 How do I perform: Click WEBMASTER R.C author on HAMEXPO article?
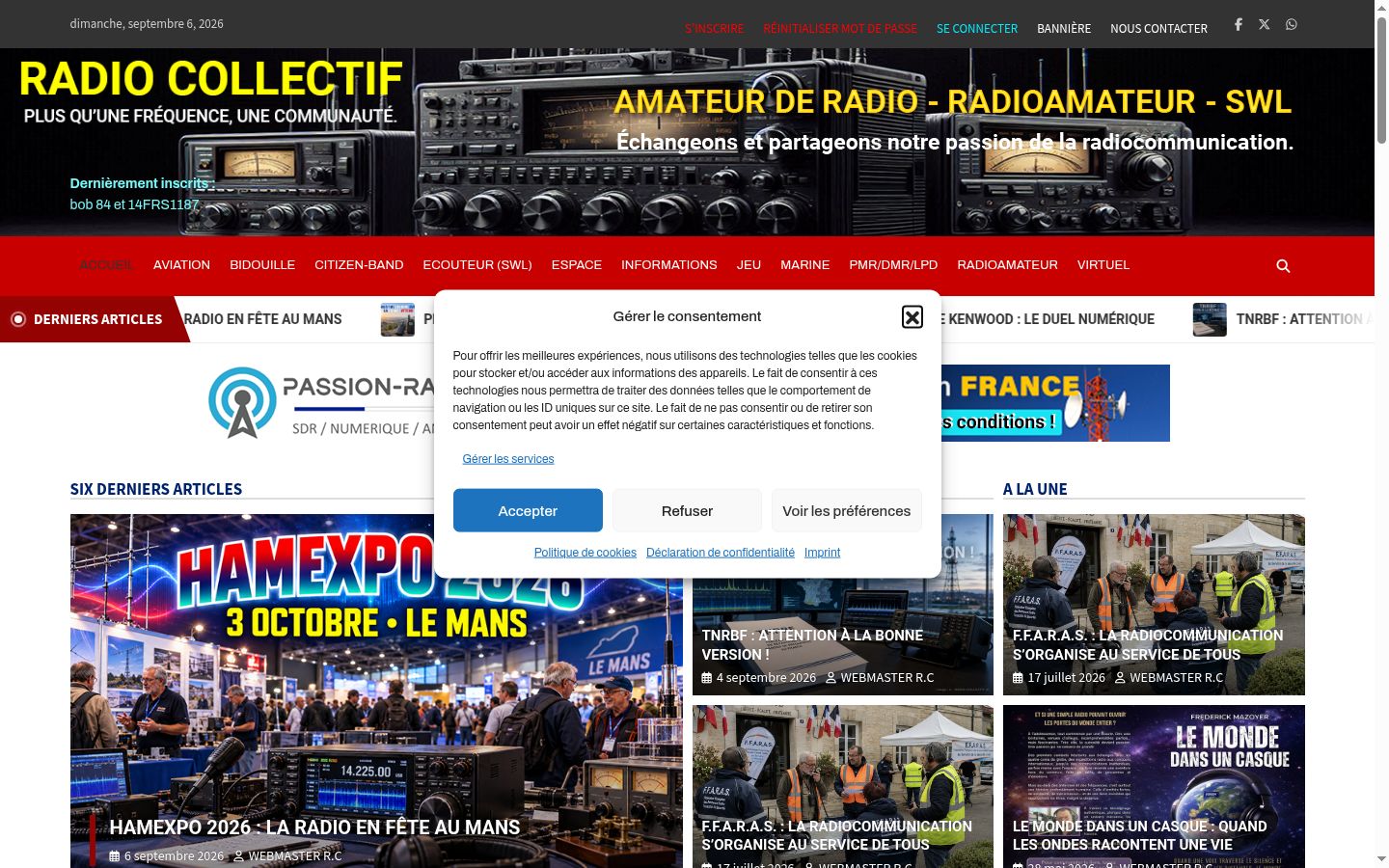point(295,856)
